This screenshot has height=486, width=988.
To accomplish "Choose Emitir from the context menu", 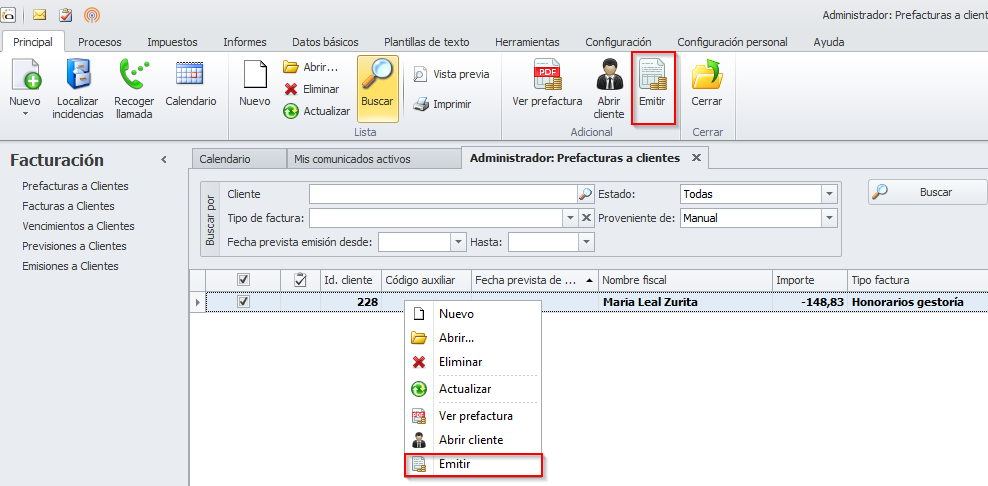I will (473, 465).
